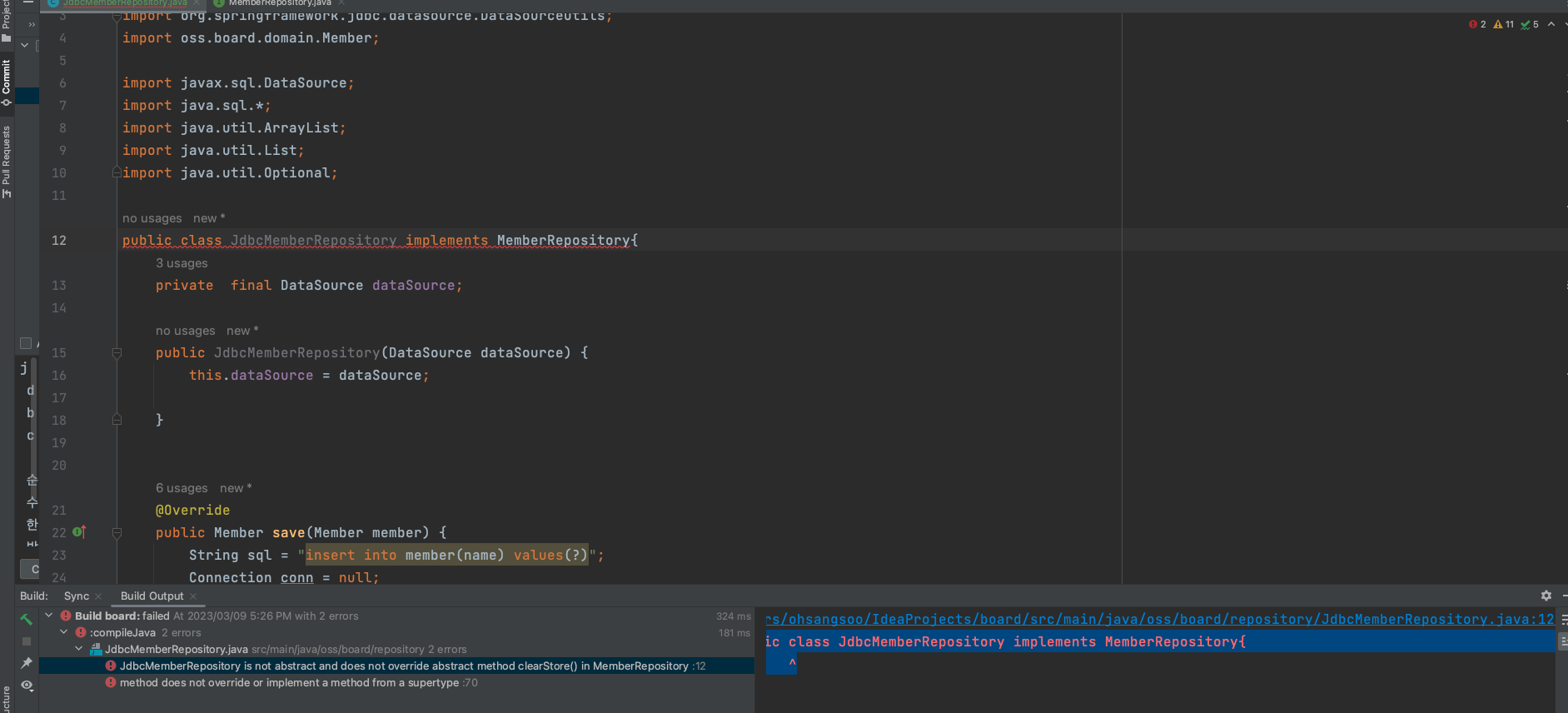Viewport: 1568px width, 713px height.
Task: Click '3 usages' hint above dataSource field
Action: 182,263
